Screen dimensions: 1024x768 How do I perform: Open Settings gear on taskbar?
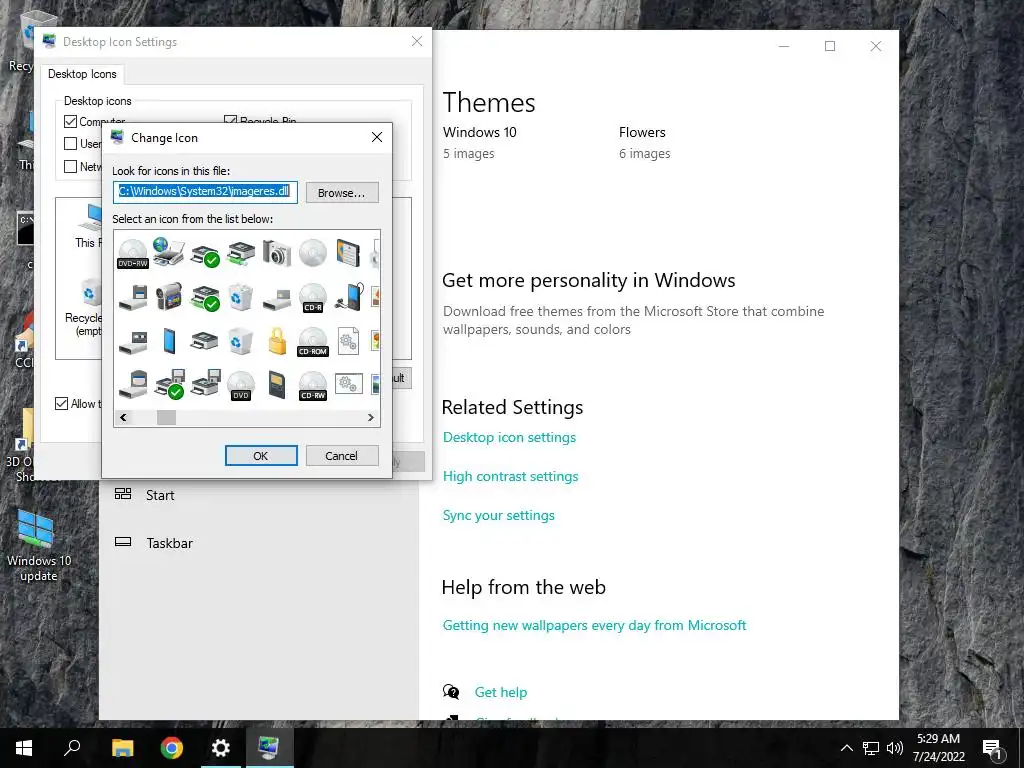tap(221, 748)
